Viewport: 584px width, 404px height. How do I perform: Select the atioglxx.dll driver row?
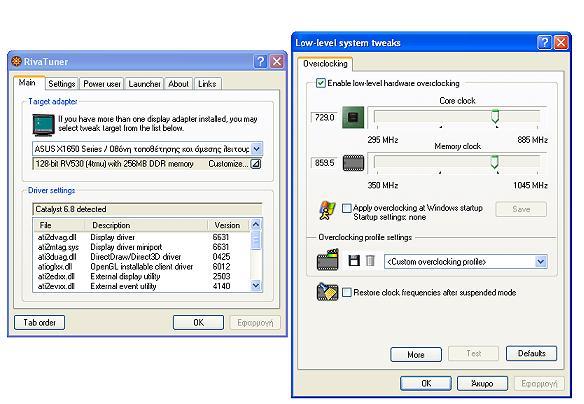coord(142,267)
